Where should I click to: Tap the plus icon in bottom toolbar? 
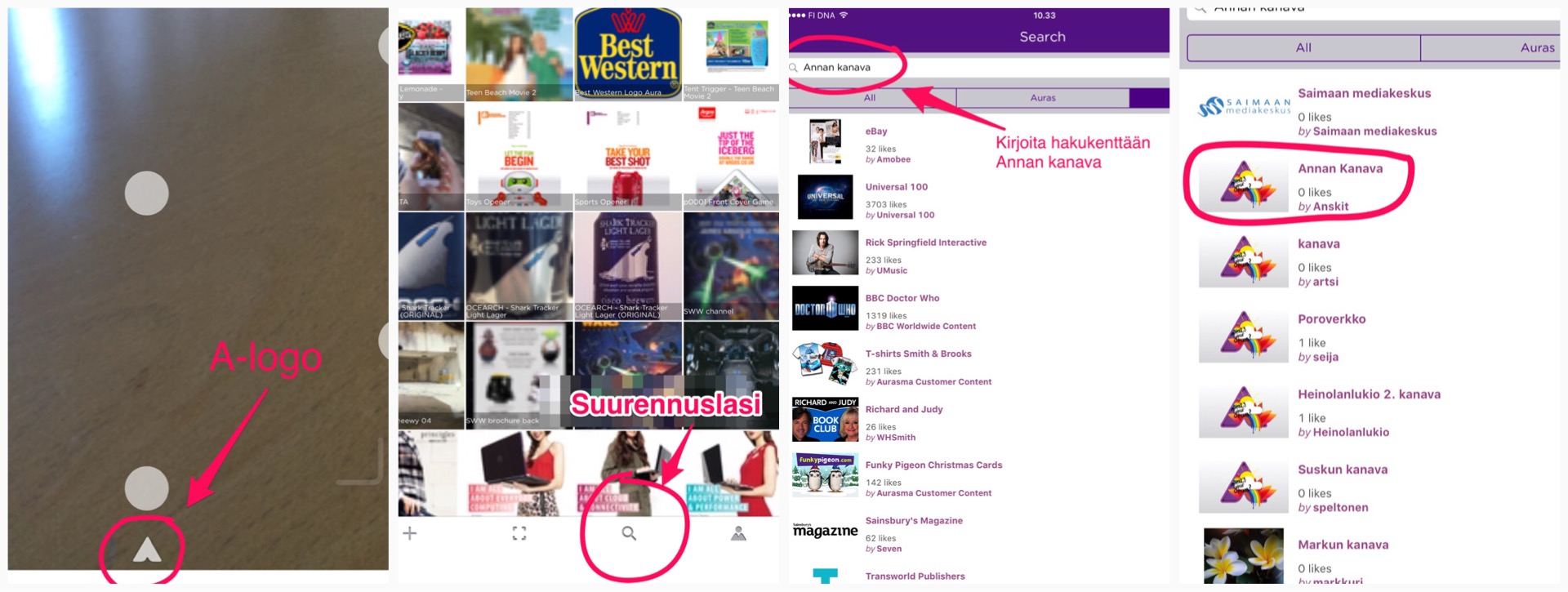(x=410, y=533)
